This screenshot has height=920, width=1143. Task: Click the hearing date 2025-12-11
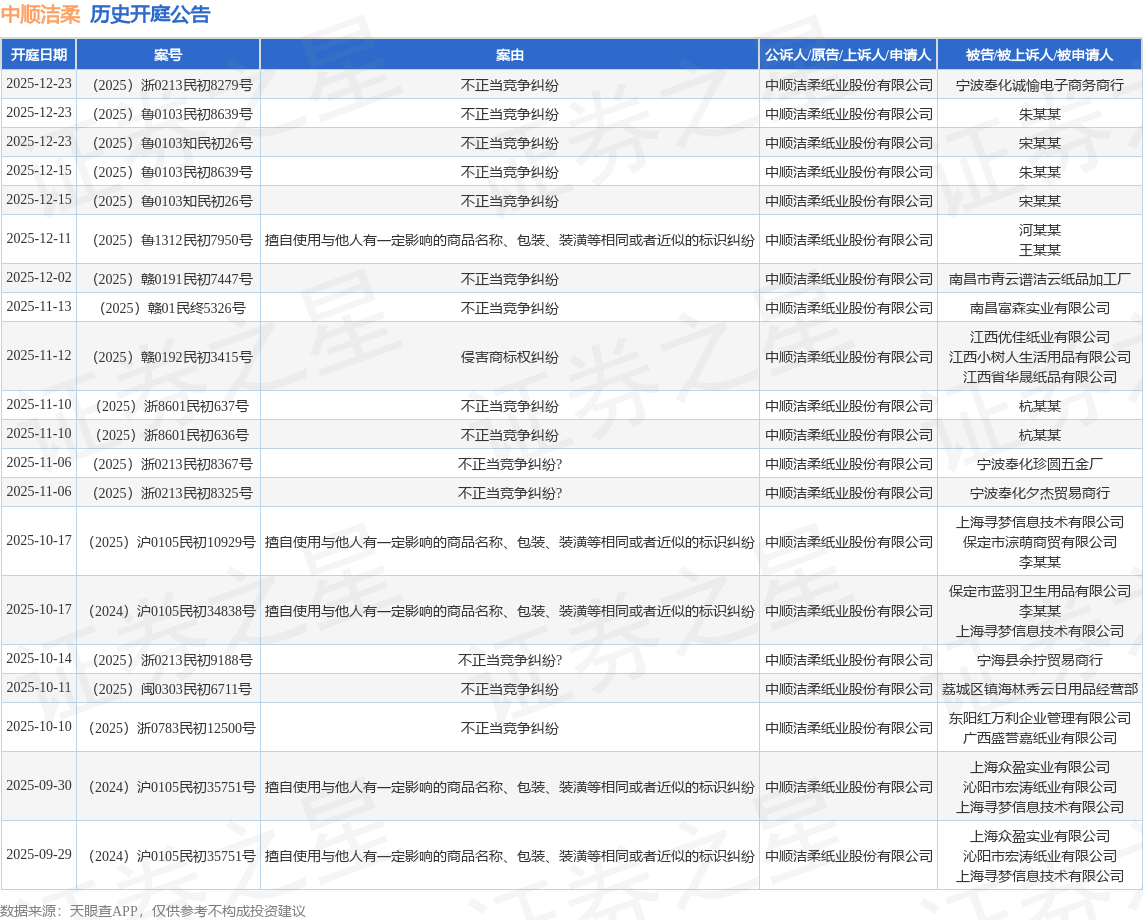39,238
